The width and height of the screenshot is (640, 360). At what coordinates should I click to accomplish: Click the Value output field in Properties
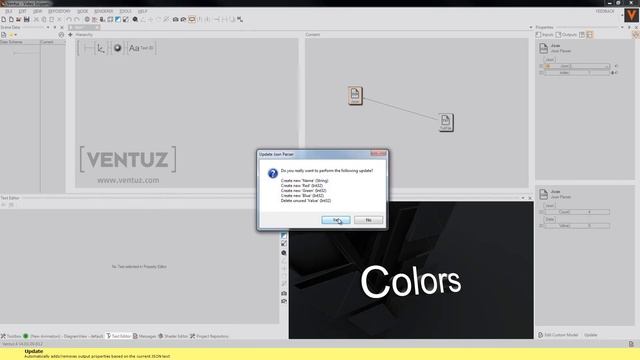[577, 225]
